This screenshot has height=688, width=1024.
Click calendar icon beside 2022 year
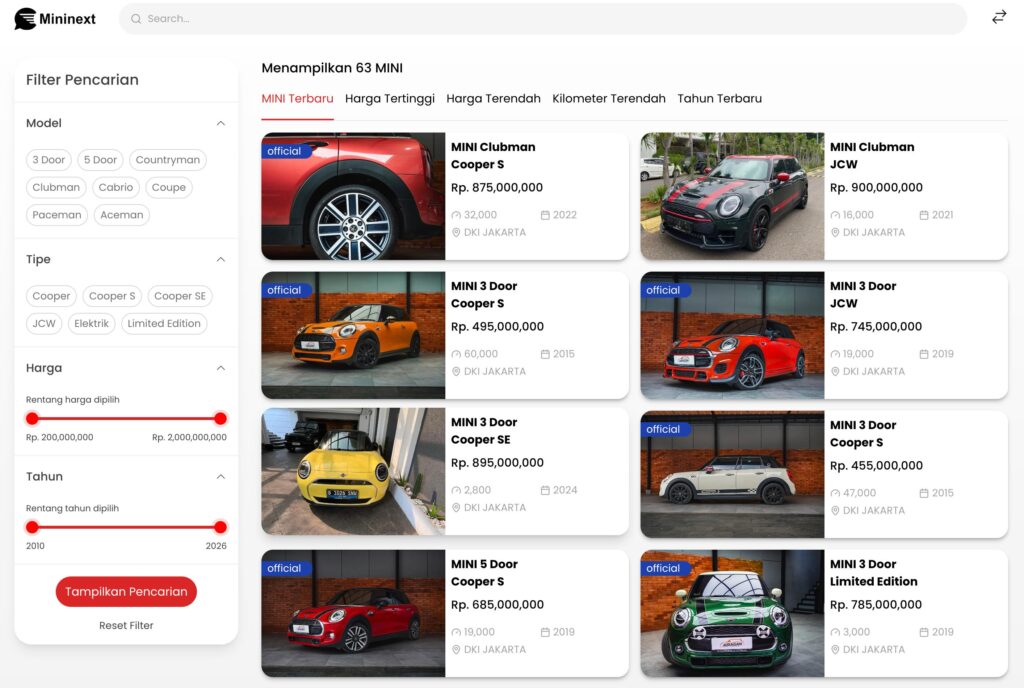pyautogui.click(x=545, y=215)
